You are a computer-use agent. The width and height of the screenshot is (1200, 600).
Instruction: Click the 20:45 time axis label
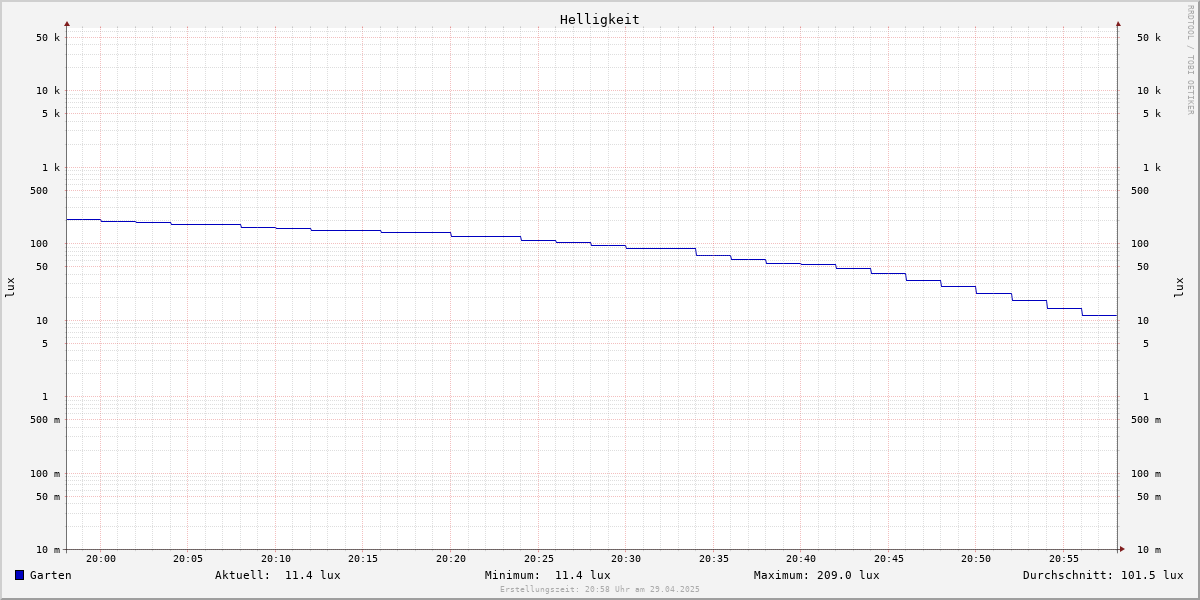[889, 559]
